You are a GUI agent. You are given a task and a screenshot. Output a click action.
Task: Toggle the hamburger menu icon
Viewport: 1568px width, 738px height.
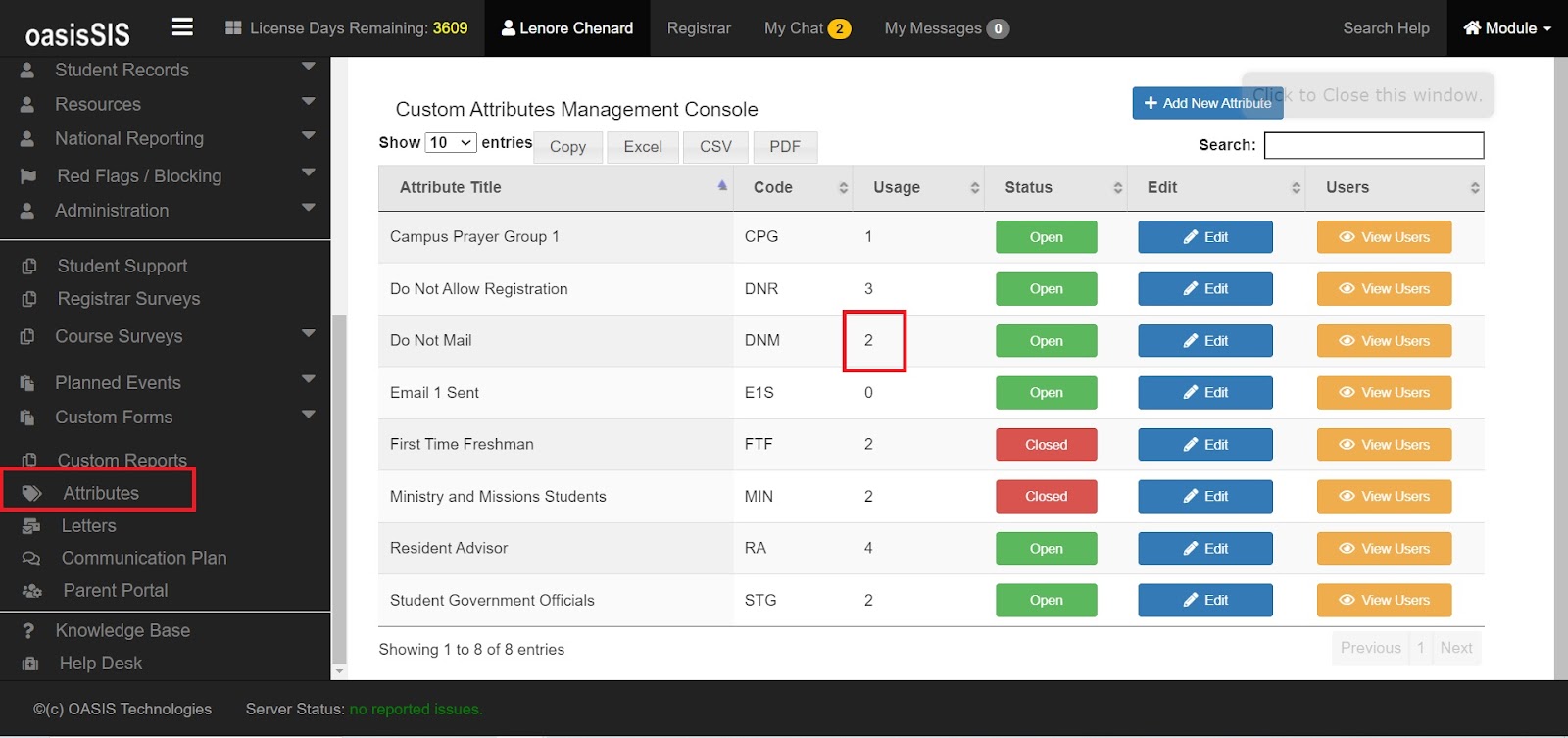[182, 26]
